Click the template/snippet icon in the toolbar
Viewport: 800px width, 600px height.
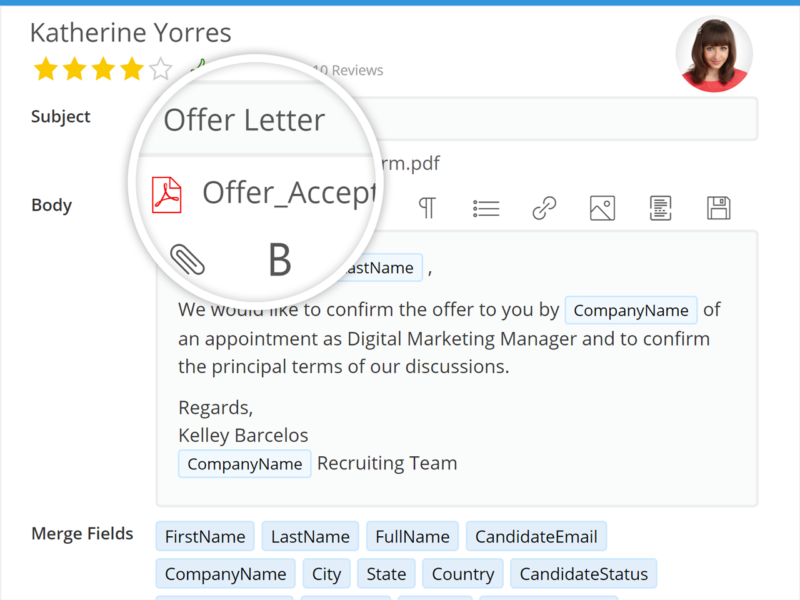point(659,208)
